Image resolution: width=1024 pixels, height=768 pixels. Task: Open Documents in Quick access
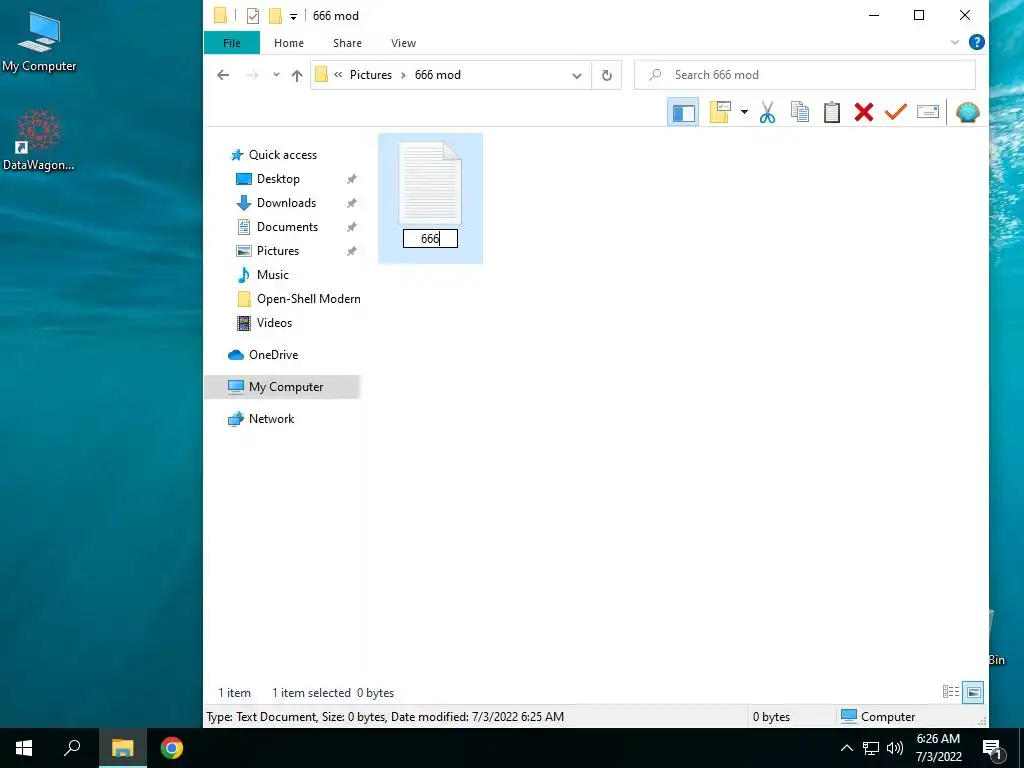tap(287, 227)
